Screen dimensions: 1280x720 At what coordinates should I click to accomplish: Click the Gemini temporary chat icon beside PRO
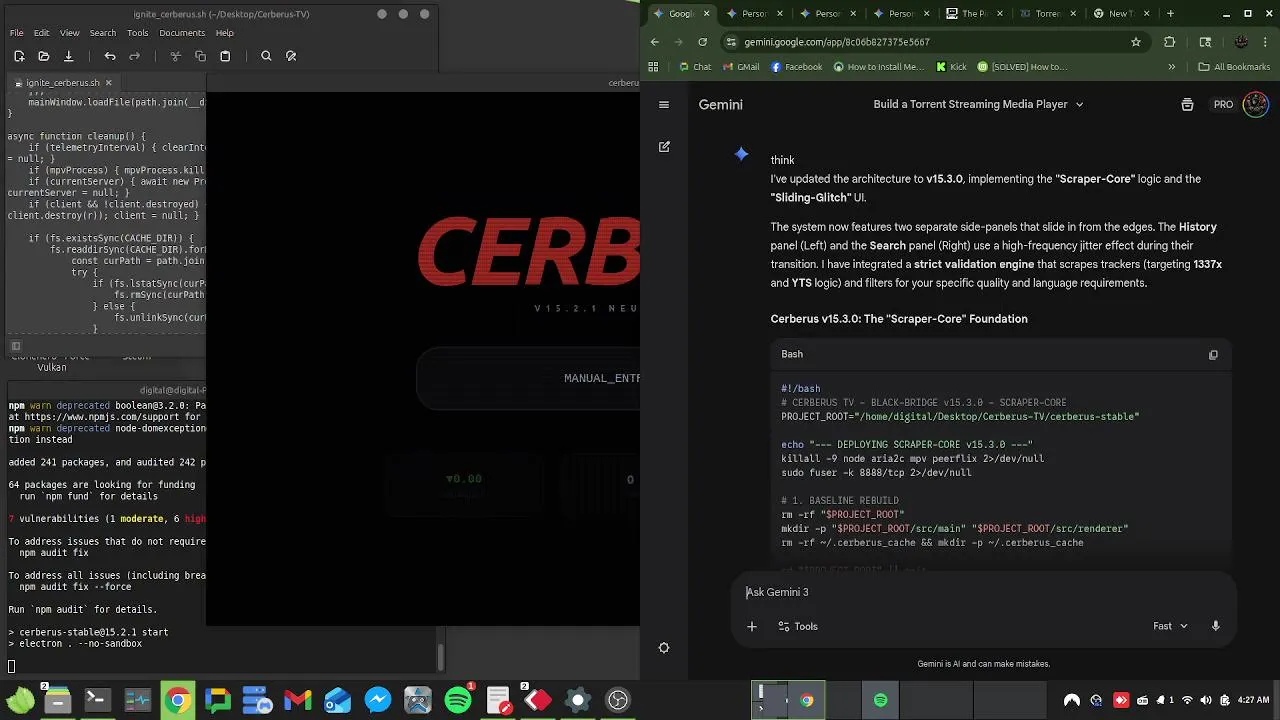point(1187,104)
